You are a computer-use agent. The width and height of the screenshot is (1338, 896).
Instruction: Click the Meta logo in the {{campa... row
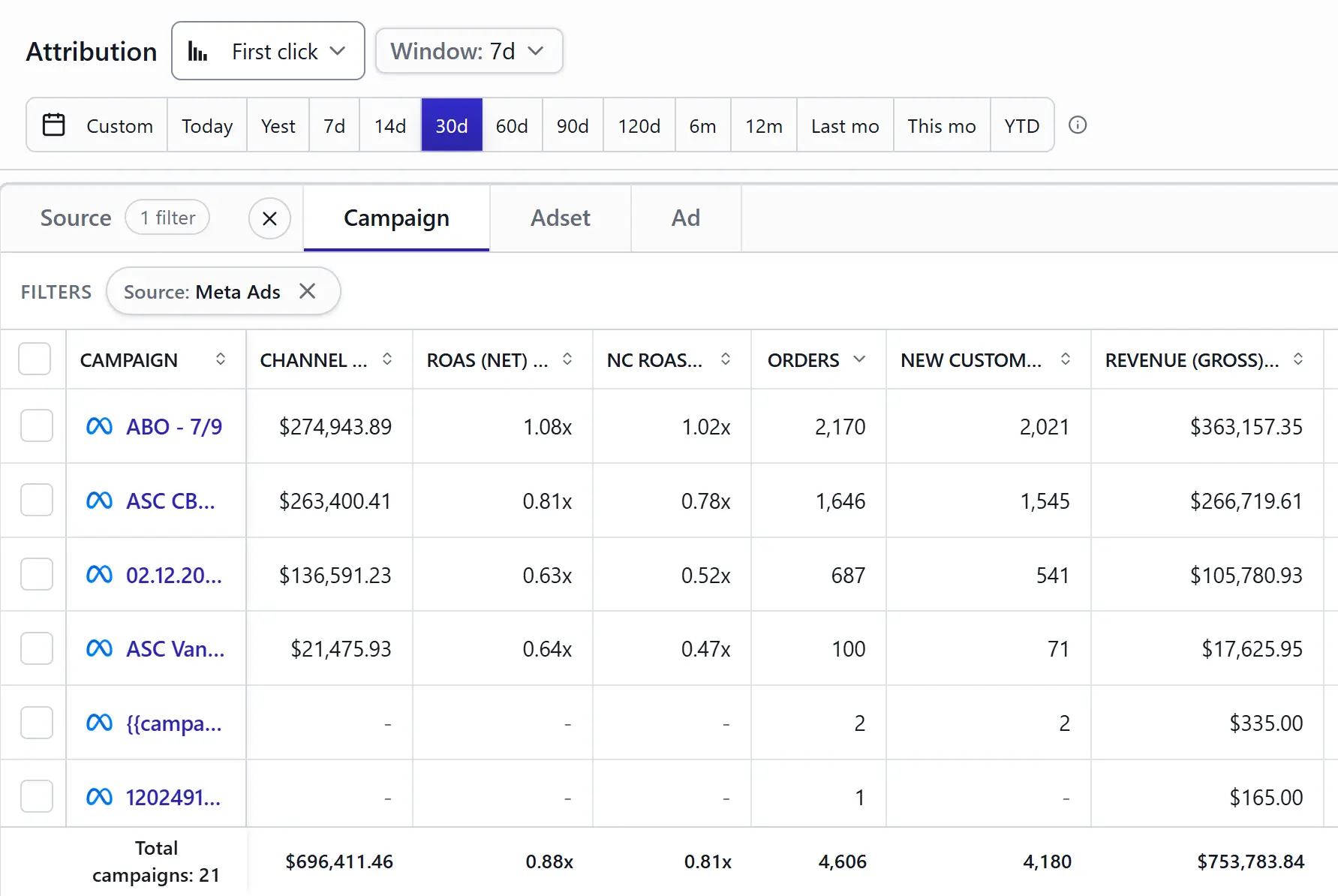click(99, 723)
